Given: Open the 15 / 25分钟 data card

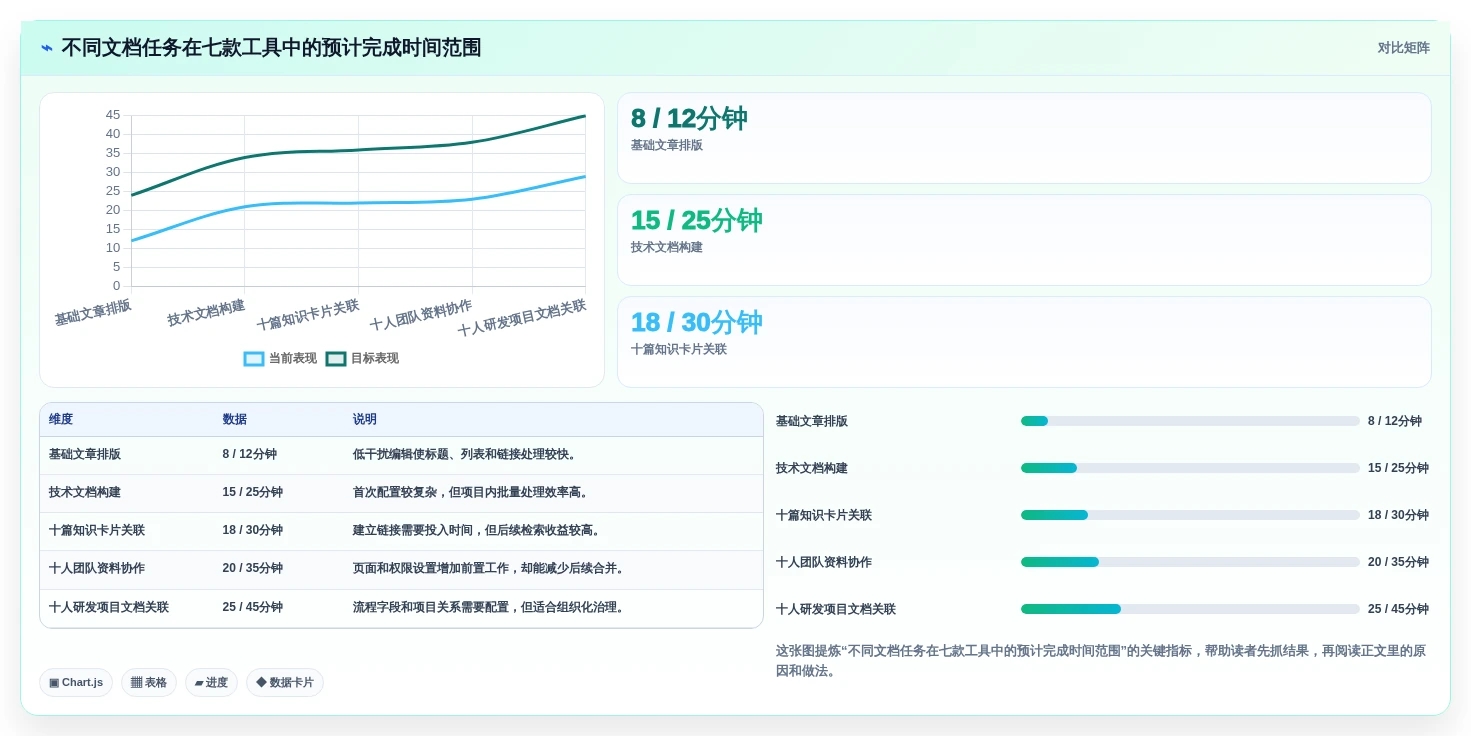Looking at the screenshot, I should [1024, 240].
